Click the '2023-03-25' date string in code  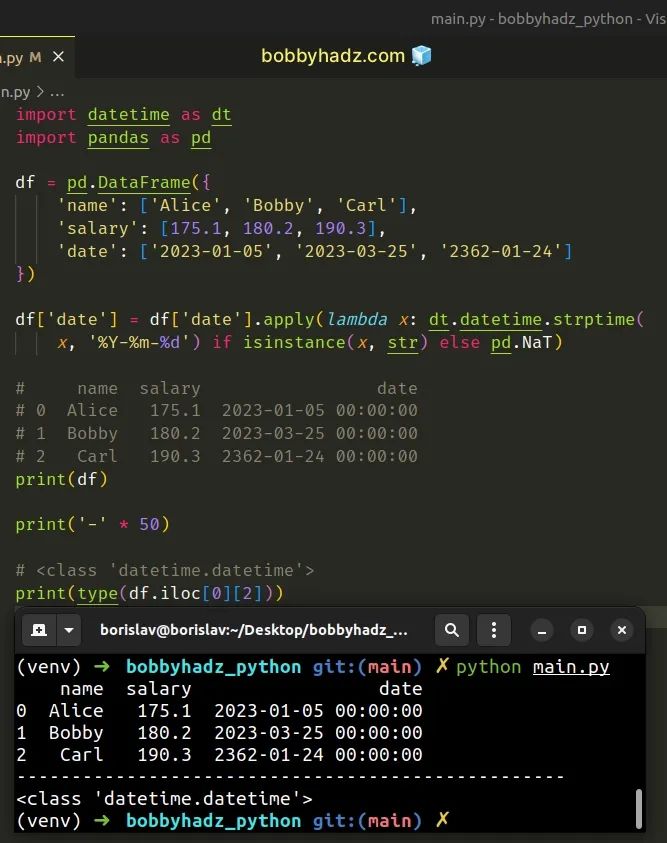356,251
